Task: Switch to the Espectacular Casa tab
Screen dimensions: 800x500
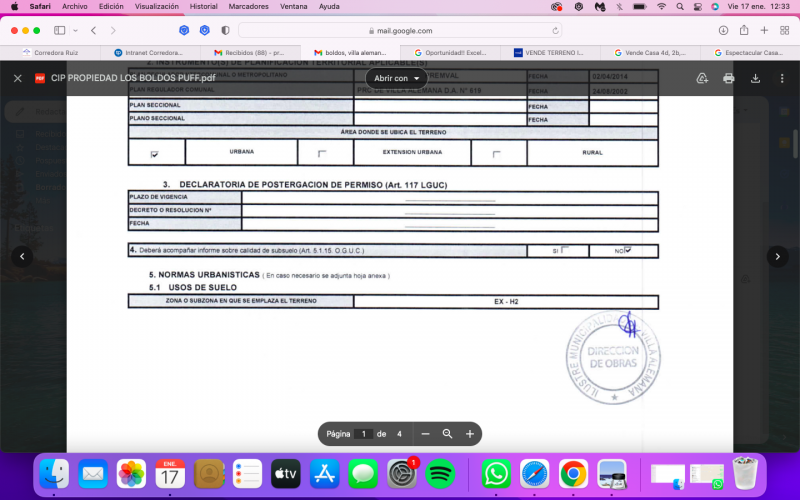Action: pyautogui.click(x=749, y=53)
